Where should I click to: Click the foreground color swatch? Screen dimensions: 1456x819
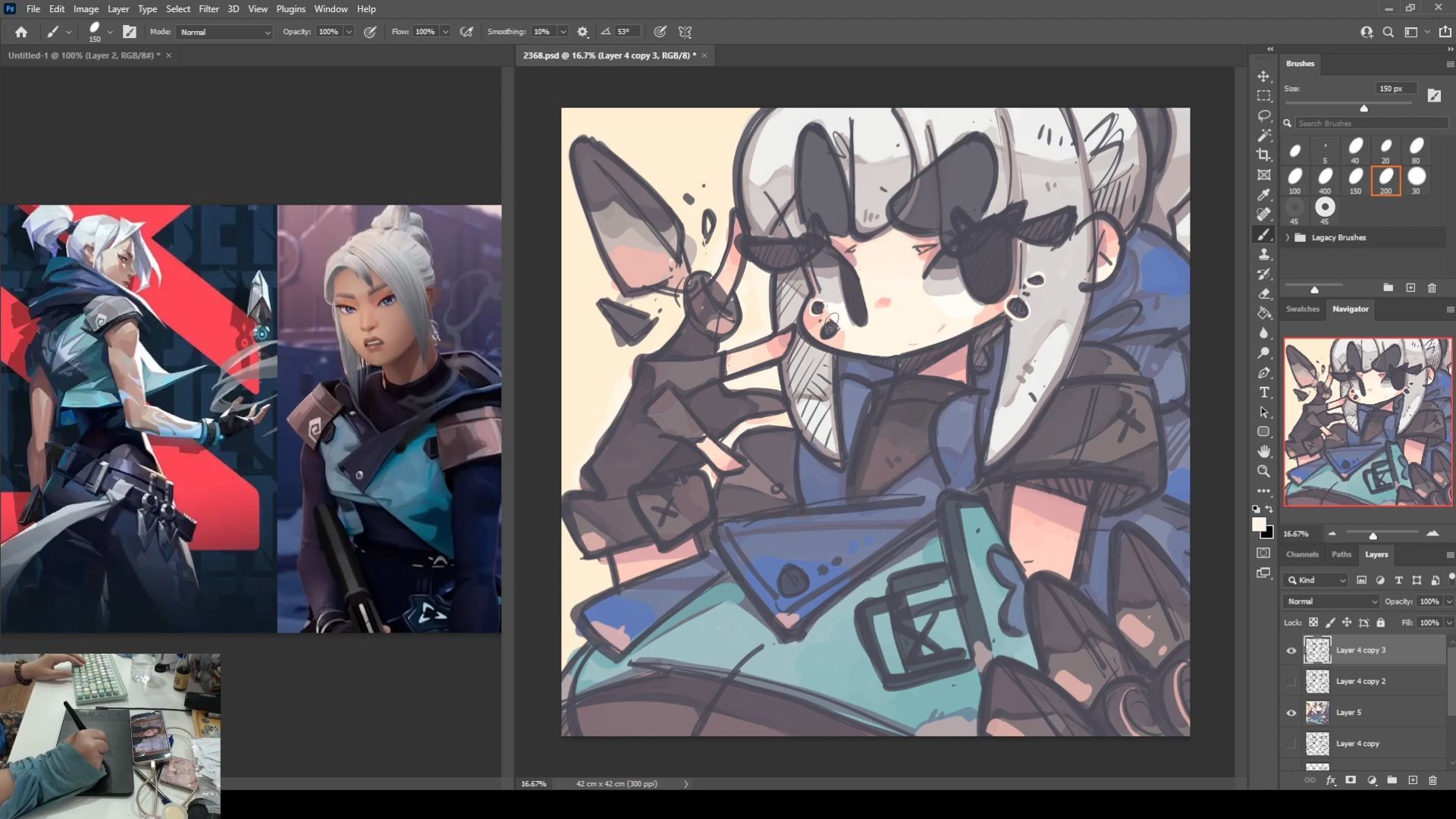click(1259, 525)
